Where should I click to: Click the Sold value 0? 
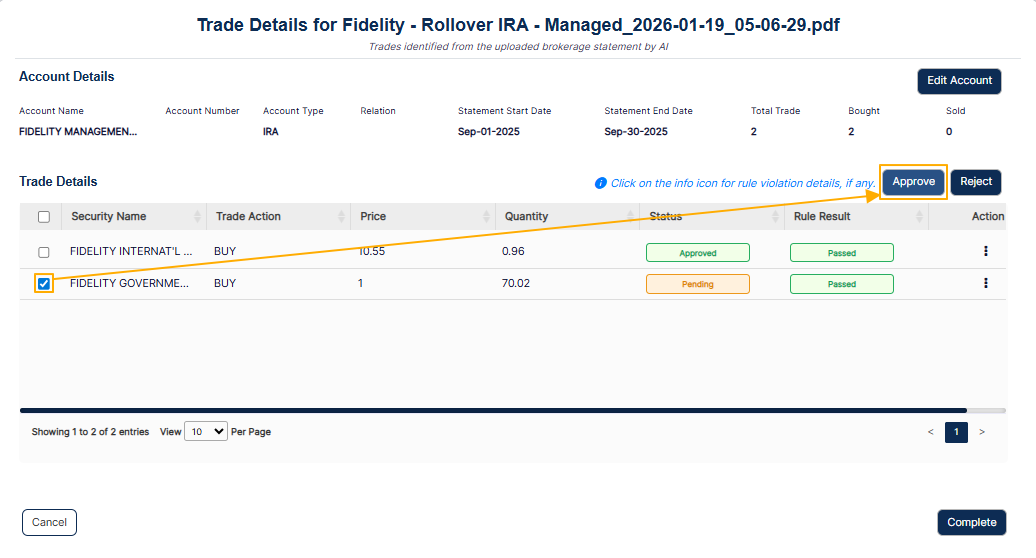pyautogui.click(x=949, y=131)
